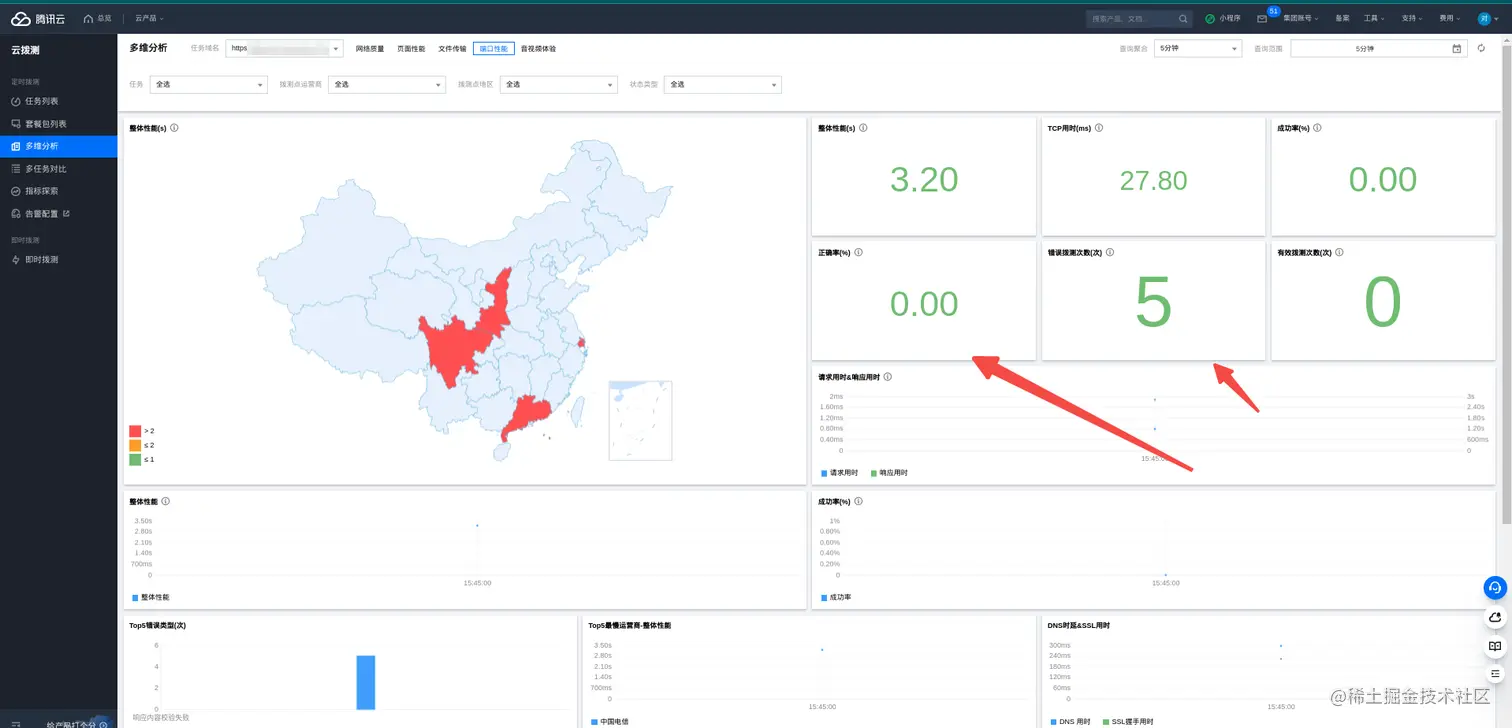Click the blue bar in Top5错误类型 chart
The height and width of the screenshot is (728, 1512).
(x=366, y=682)
